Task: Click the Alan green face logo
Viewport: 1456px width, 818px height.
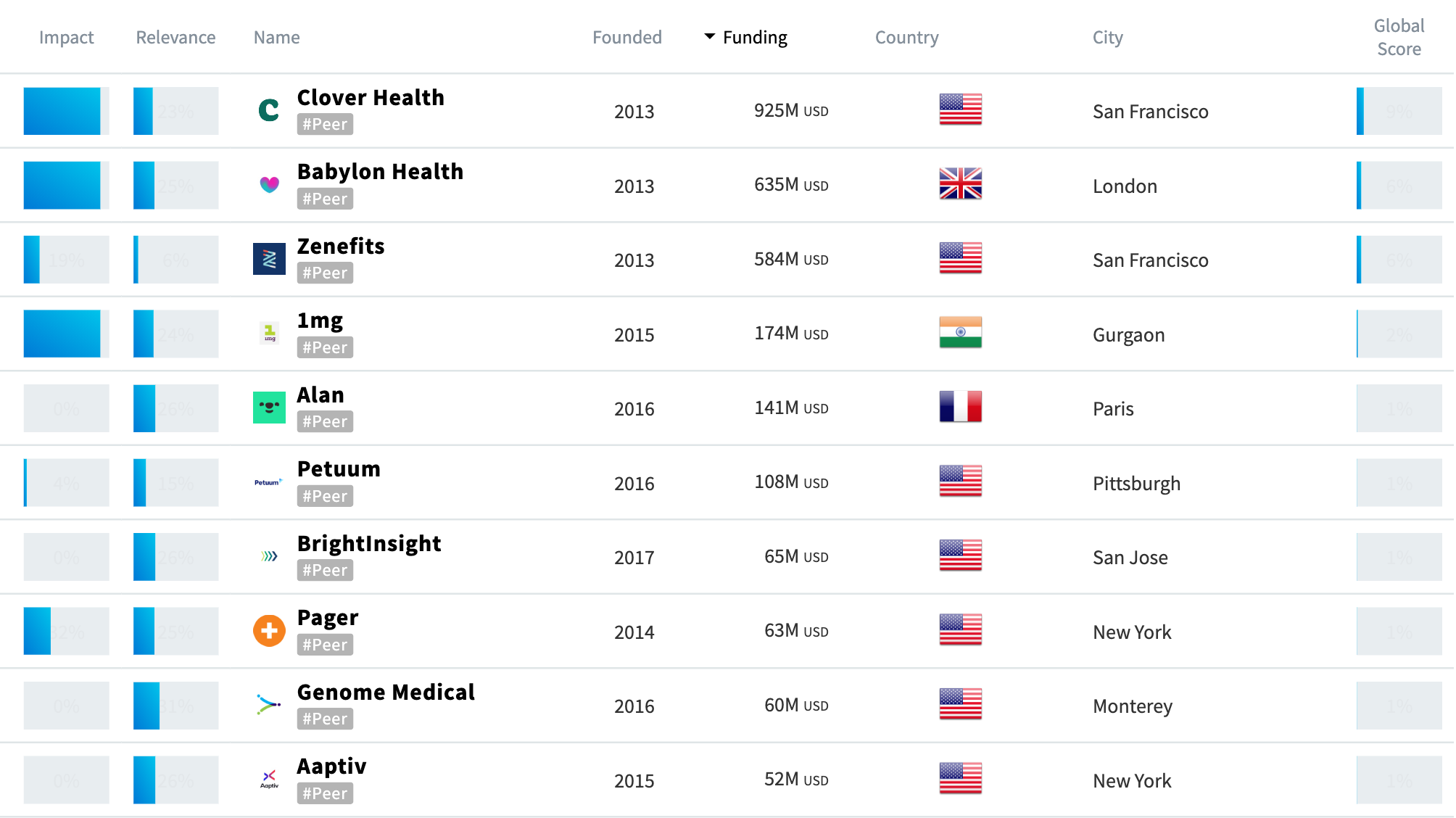Action: pos(268,408)
